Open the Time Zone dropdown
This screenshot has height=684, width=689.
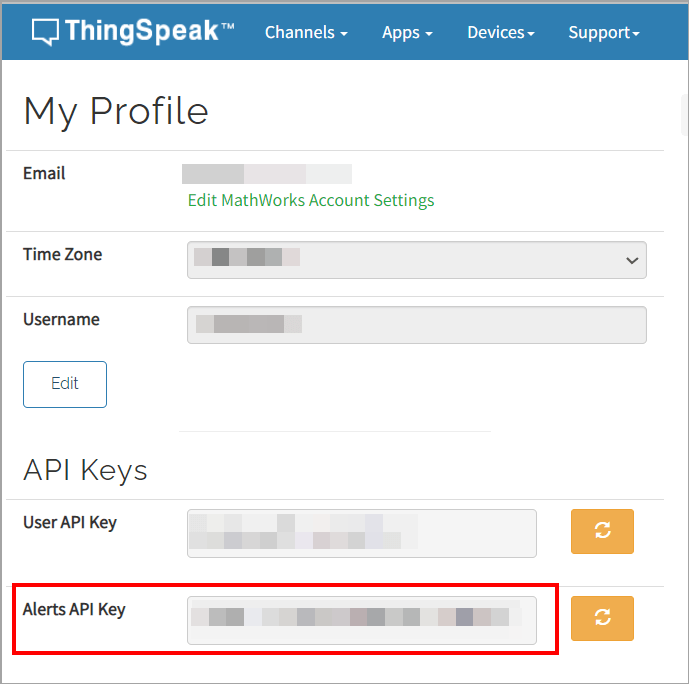click(x=416, y=259)
